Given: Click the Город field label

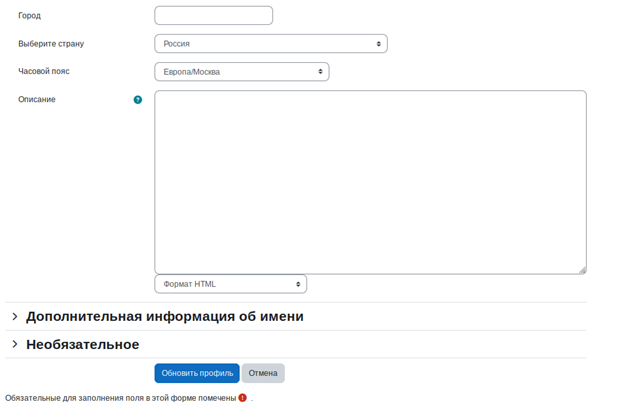Looking at the screenshot, I should tap(30, 16).
